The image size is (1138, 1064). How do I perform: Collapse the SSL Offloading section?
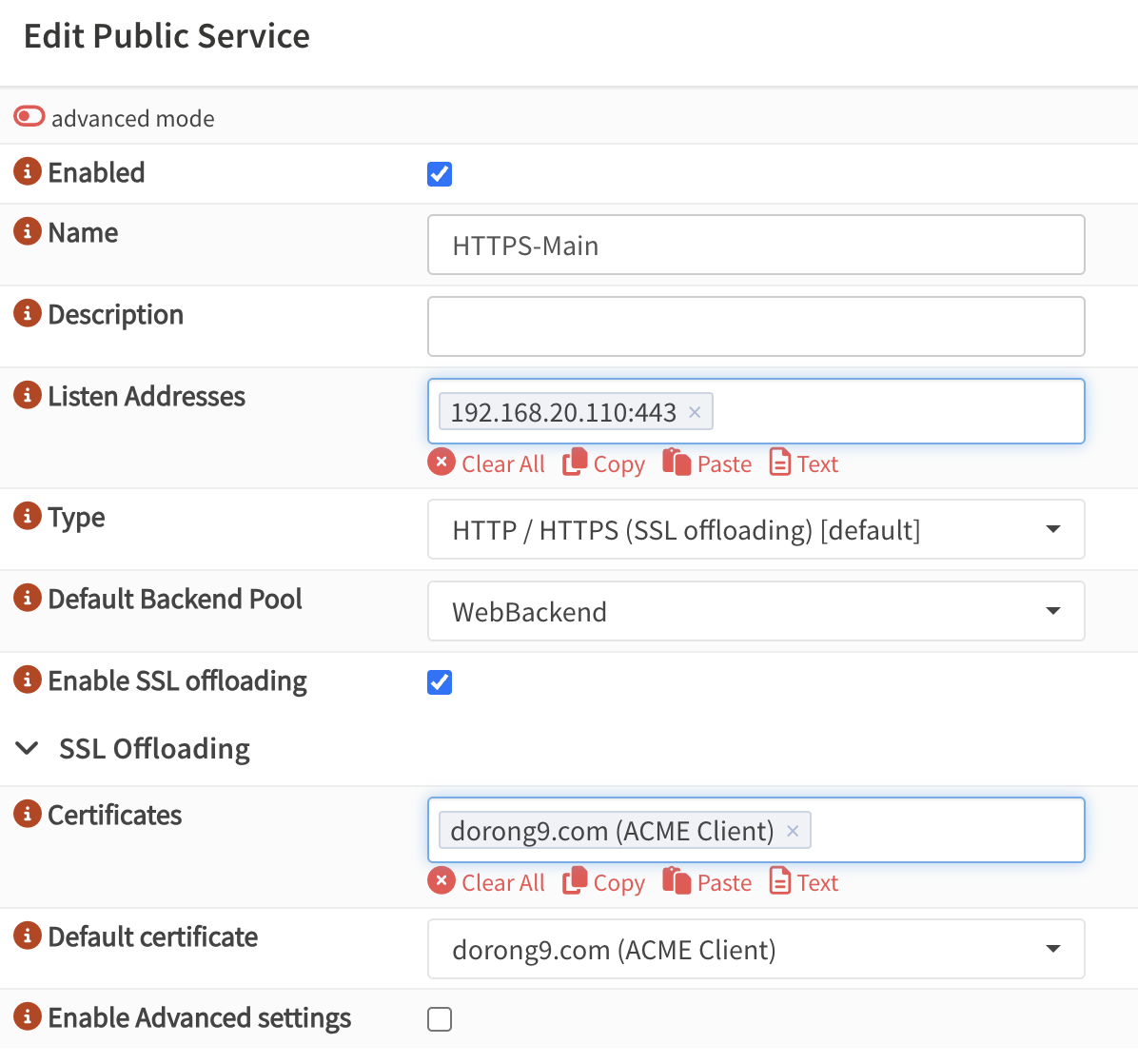[x=28, y=749]
